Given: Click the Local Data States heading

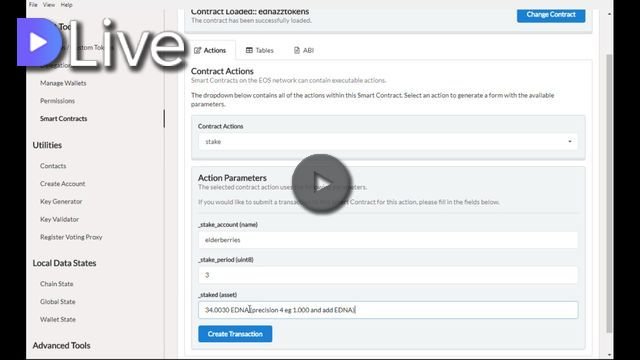Looking at the screenshot, I should (64, 263).
